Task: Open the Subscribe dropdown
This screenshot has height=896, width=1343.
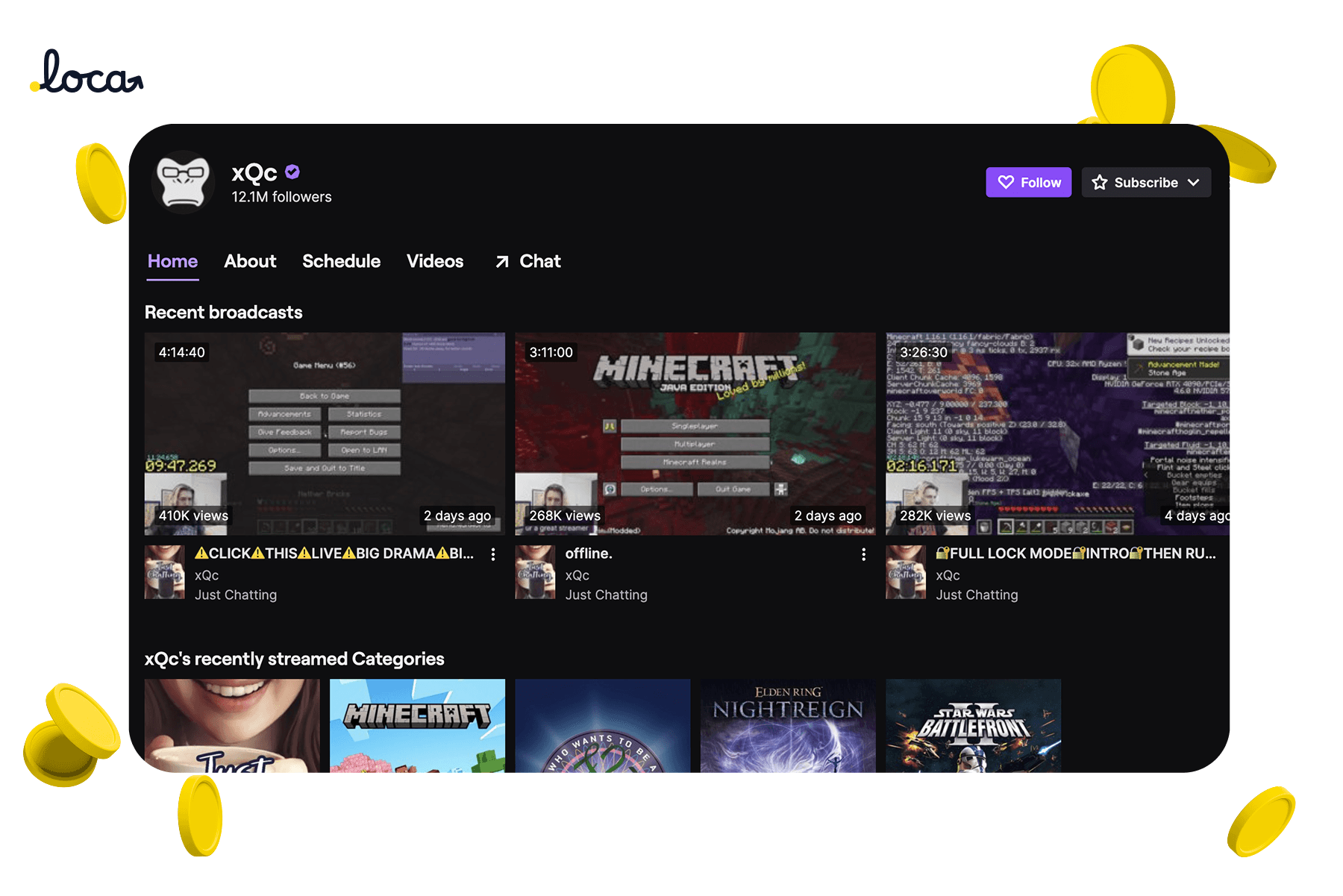Action: pos(1145,182)
